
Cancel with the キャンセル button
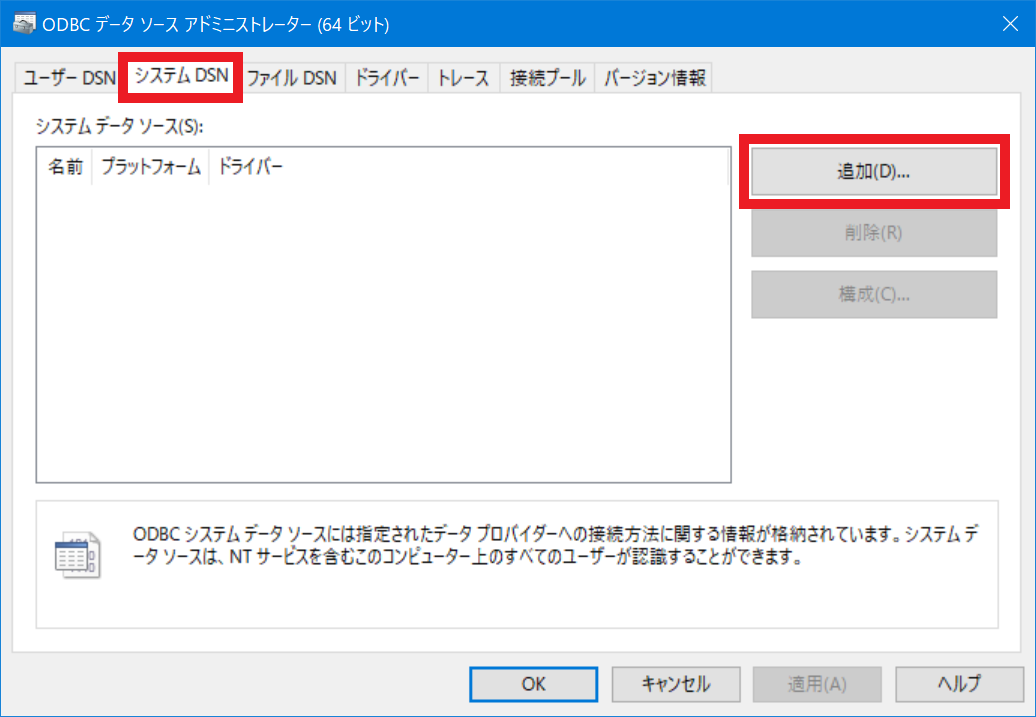pos(675,683)
